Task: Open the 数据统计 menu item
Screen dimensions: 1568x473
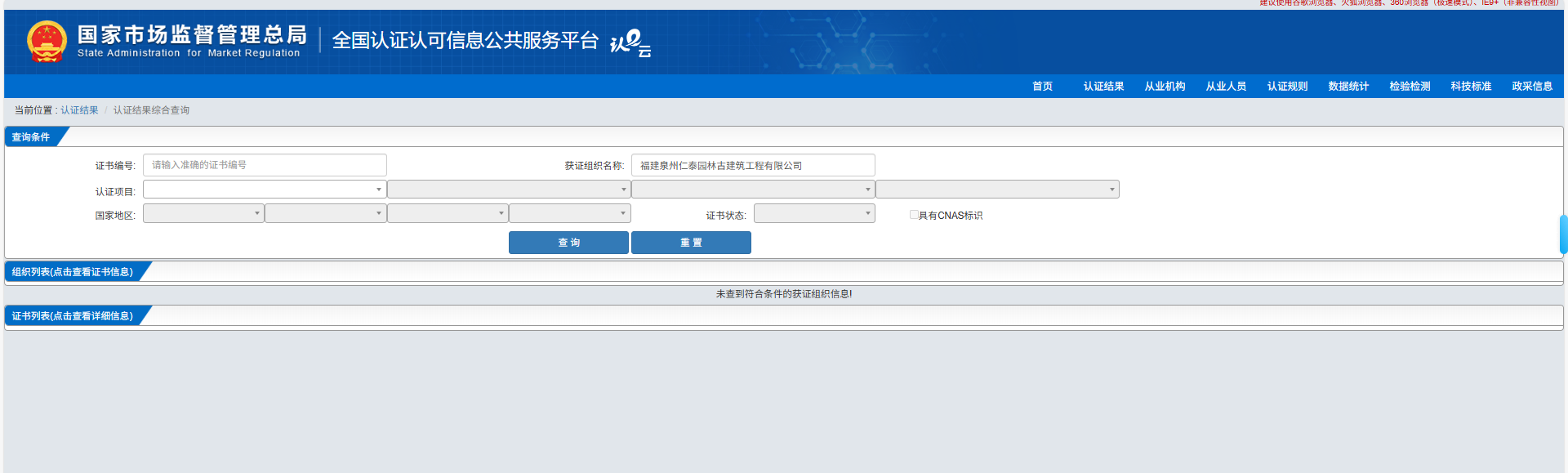Action: [1348, 86]
